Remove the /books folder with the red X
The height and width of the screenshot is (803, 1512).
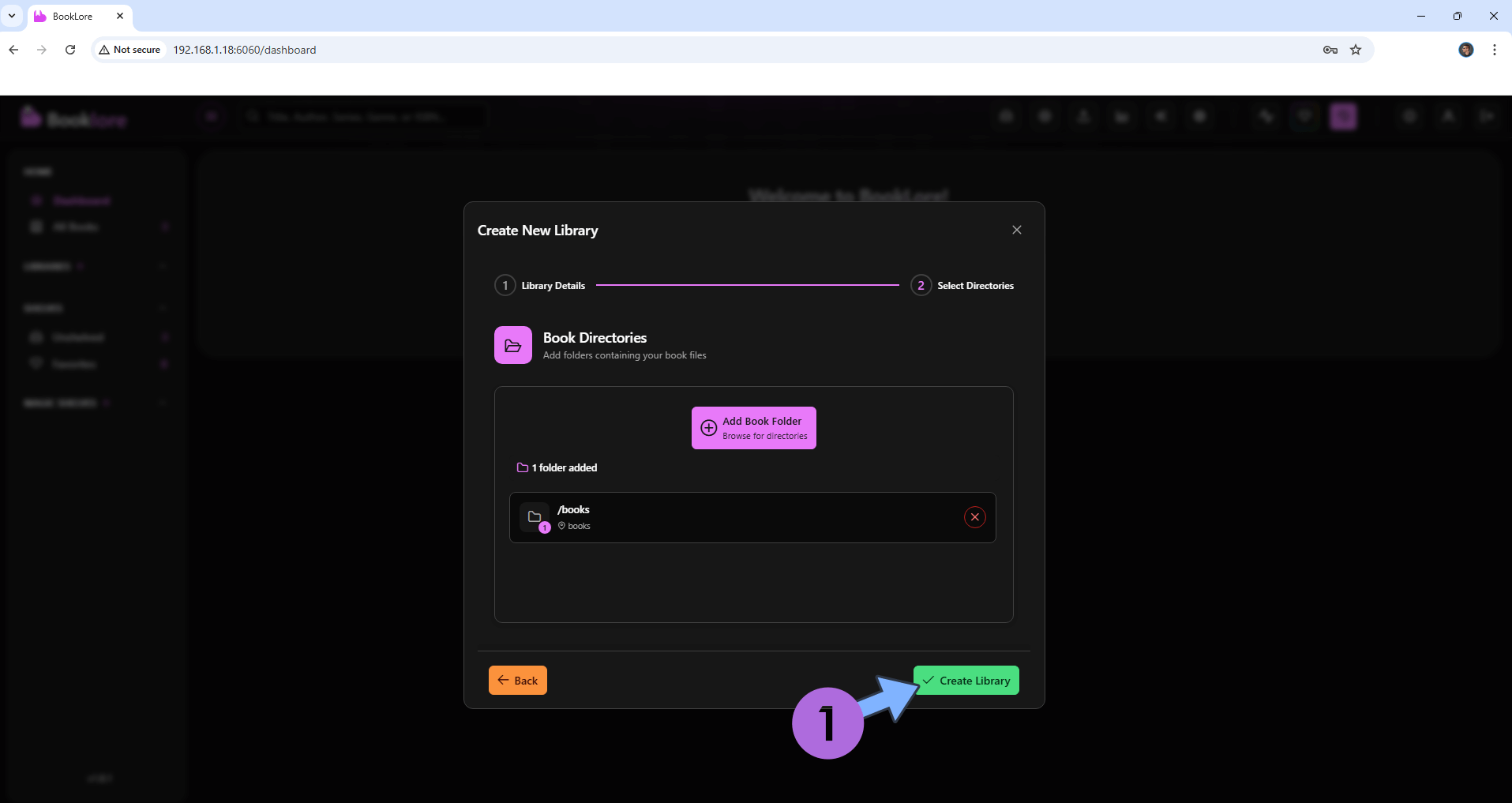point(974,517)
